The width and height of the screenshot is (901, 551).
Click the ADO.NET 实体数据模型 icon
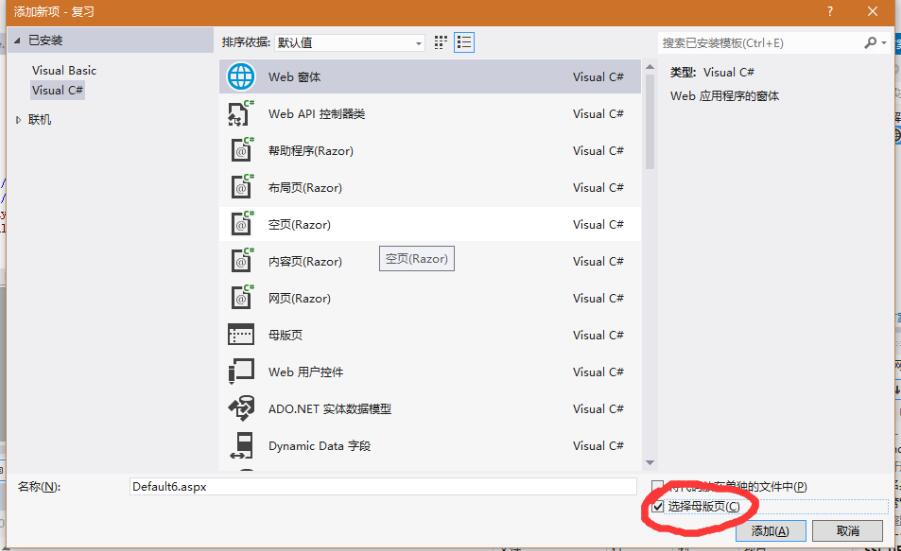(x=241, y=409)
